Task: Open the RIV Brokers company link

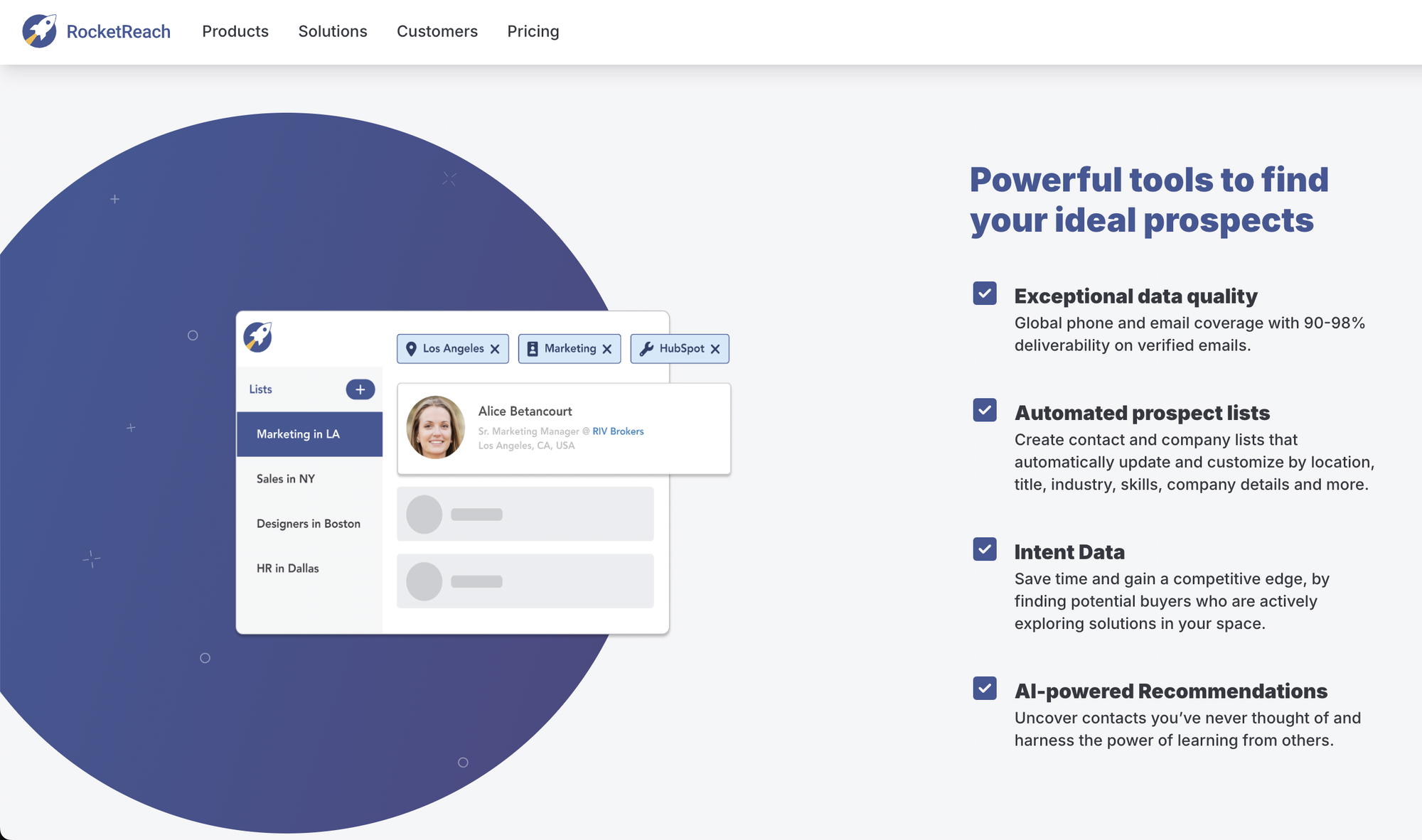Action: click(618, 431)
